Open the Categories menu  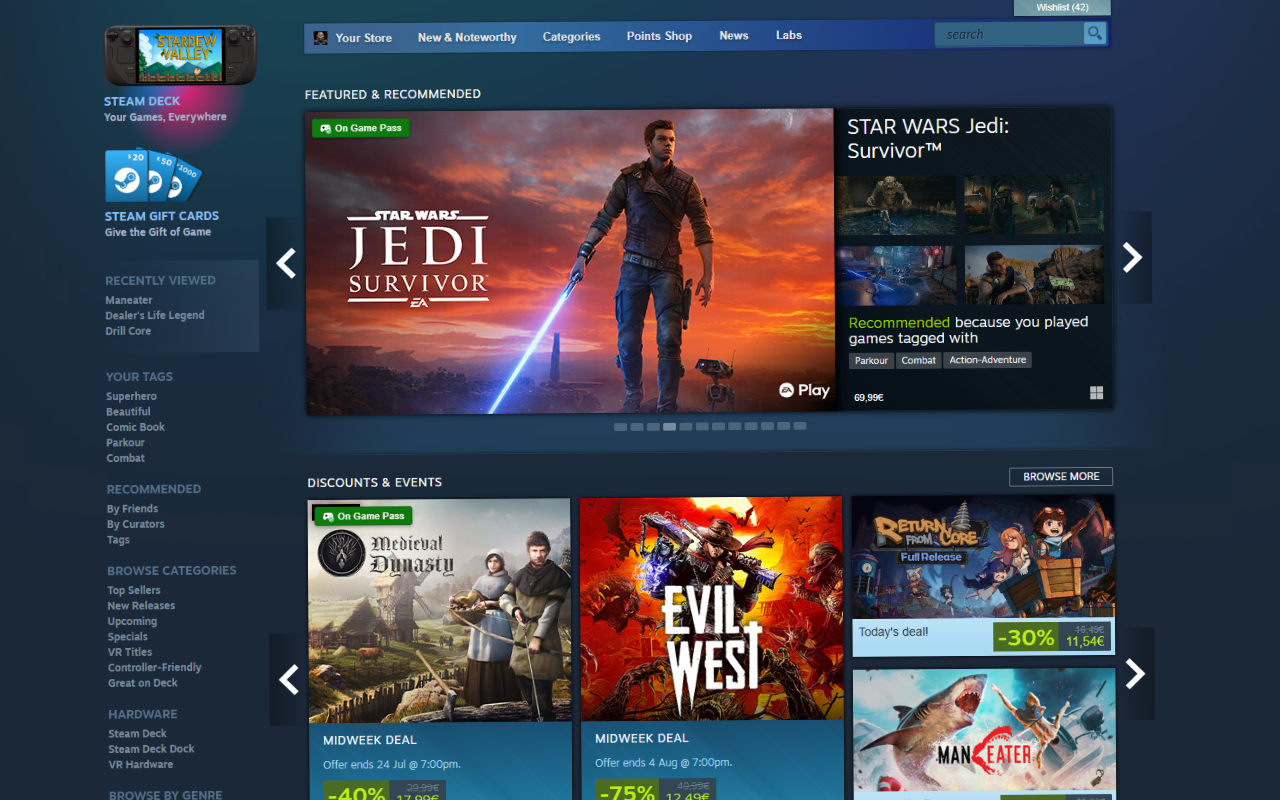click(x=571, y=36)
